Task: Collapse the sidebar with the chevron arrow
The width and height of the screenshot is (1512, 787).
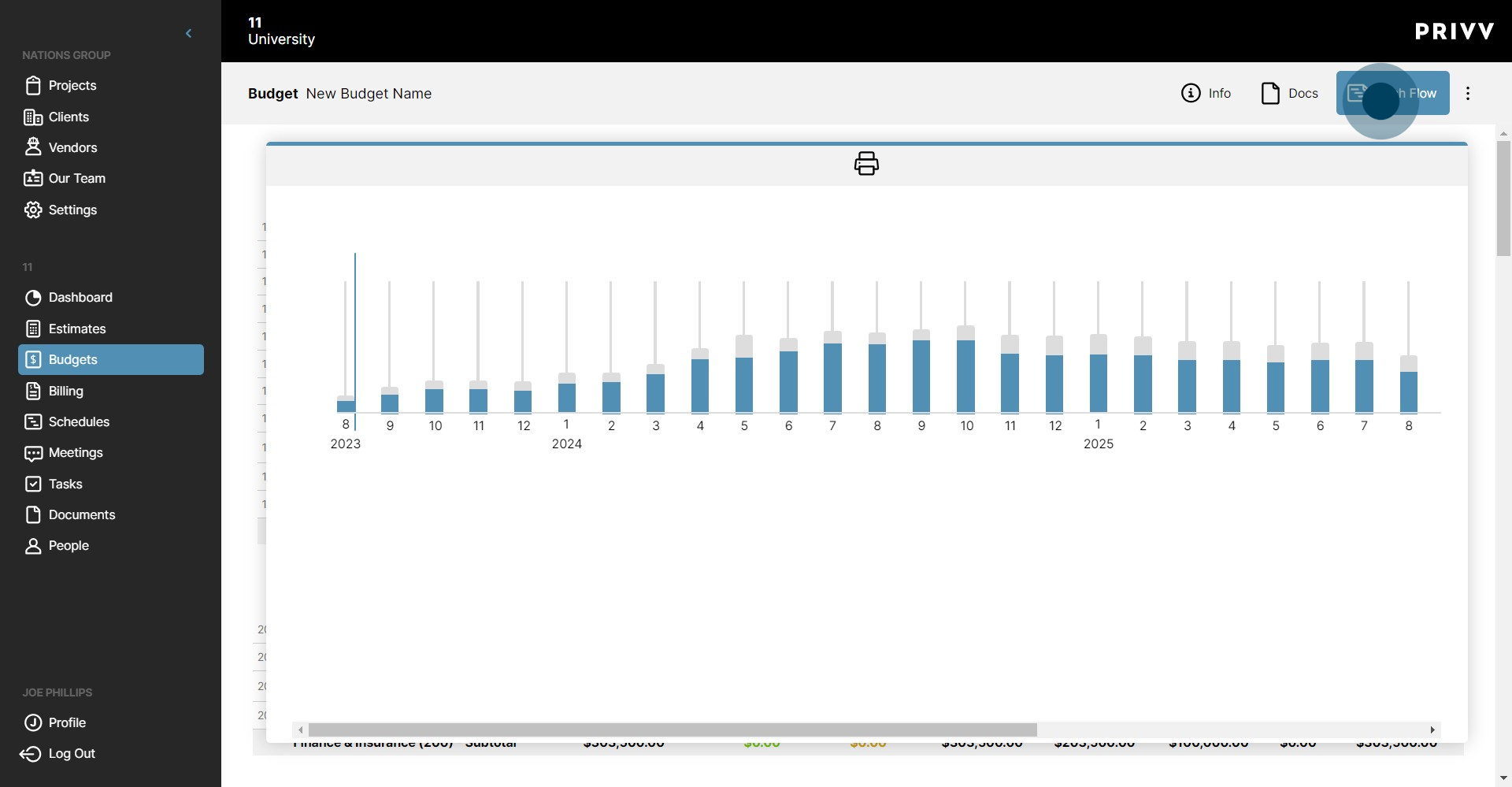Action: point(188,33)
